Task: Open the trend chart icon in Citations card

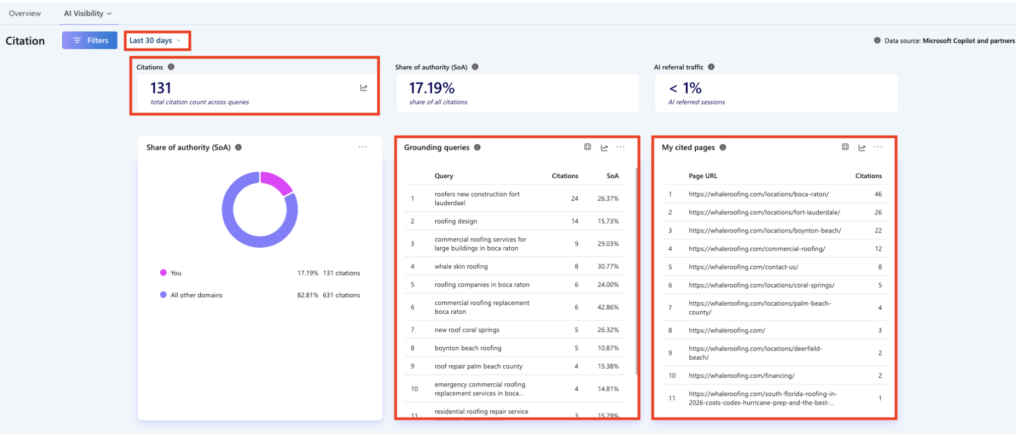Action: click(364, 87)
